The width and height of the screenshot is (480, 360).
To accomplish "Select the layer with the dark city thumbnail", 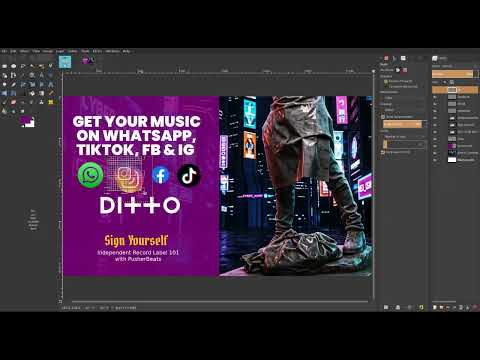I will point(455,153).
